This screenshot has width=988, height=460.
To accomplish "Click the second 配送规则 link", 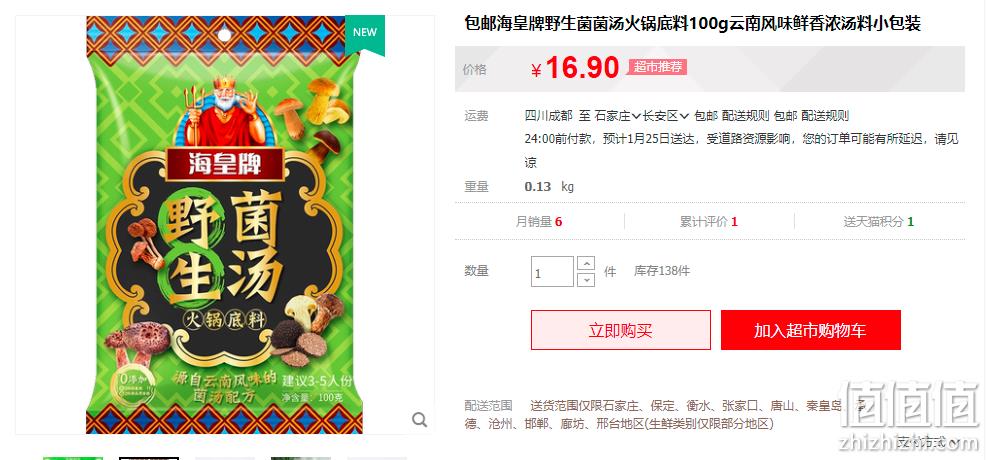I will click(825, 116).
